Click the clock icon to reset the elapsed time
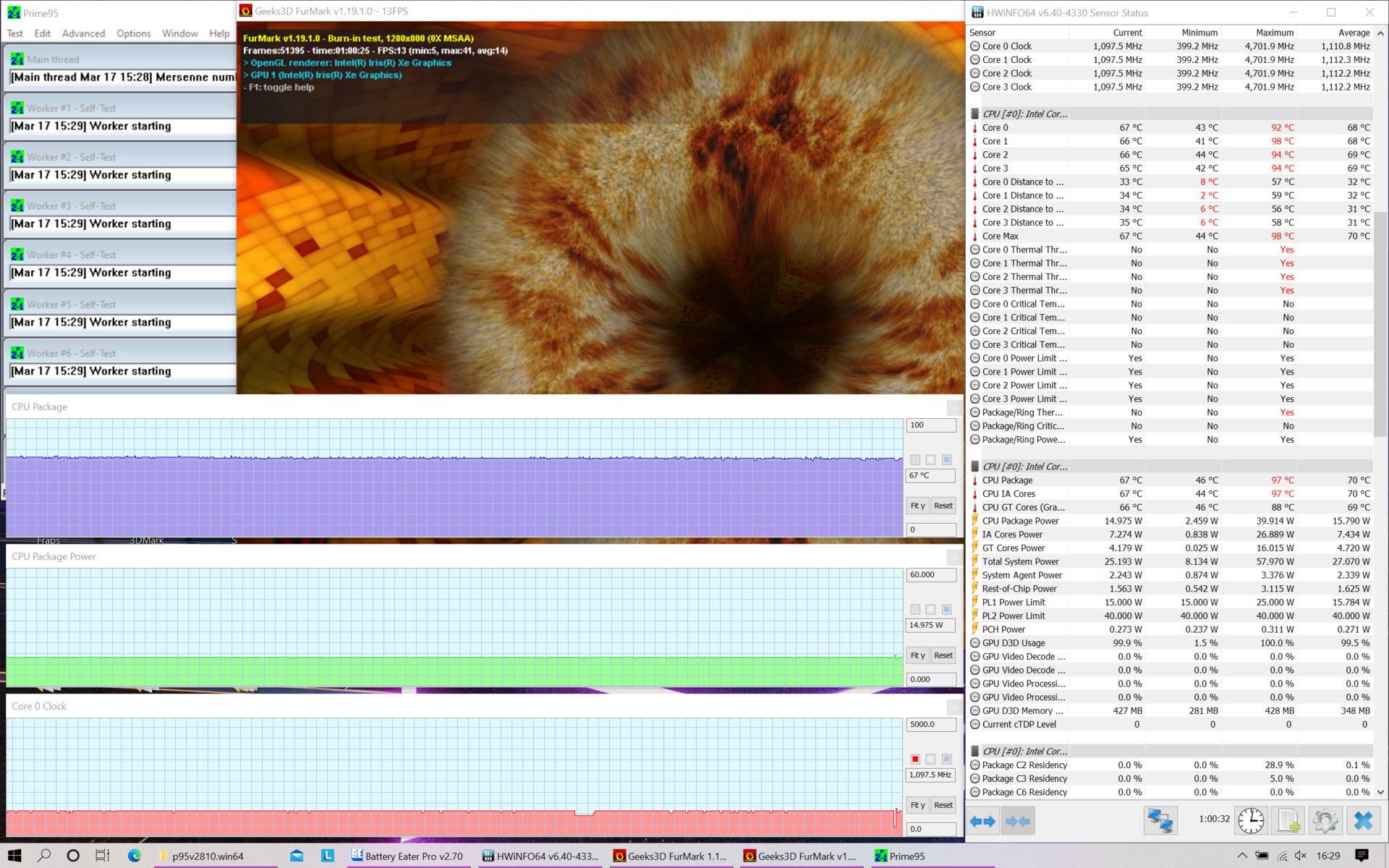Viewport: 1389px width, 868px height. tap(1251, 821)
